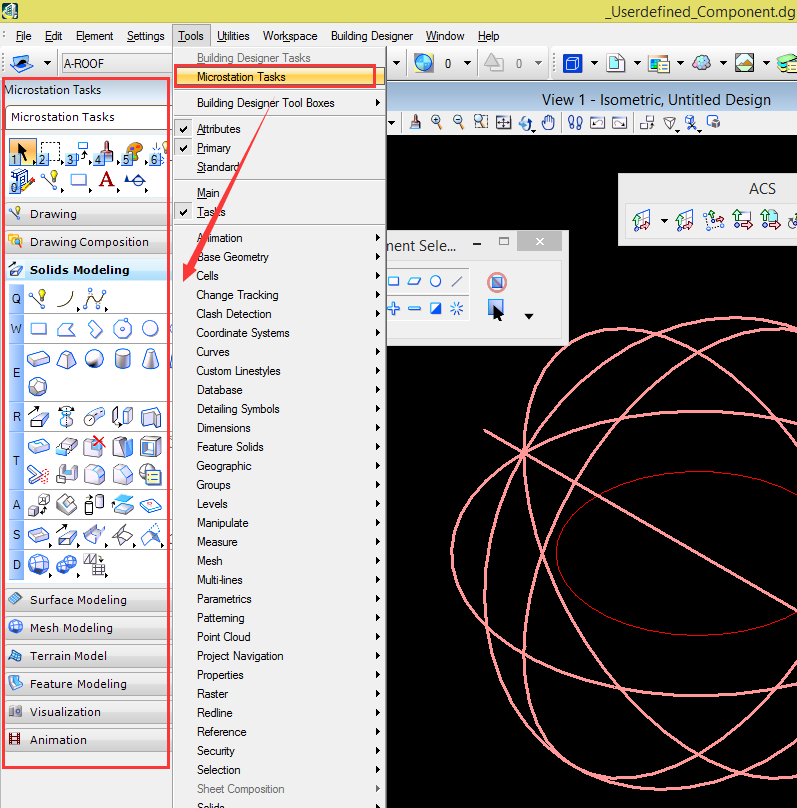Click the Zoom Out view icon

[459, 122]
